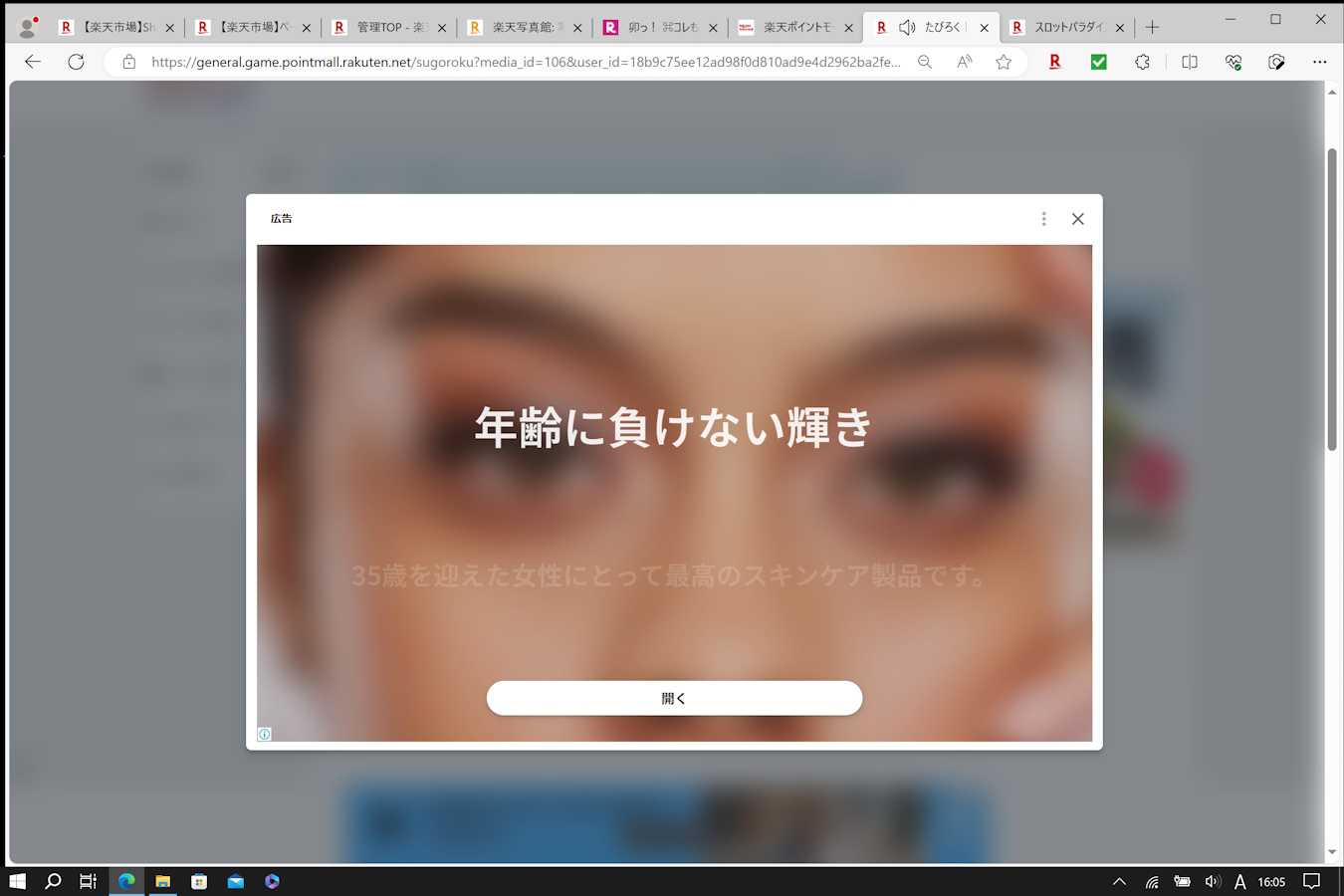Image resolution: width=1344 pixels, height=896 pixels.
Task: Open the clock showing 16:05
Action: click(x=1271, y=881)
